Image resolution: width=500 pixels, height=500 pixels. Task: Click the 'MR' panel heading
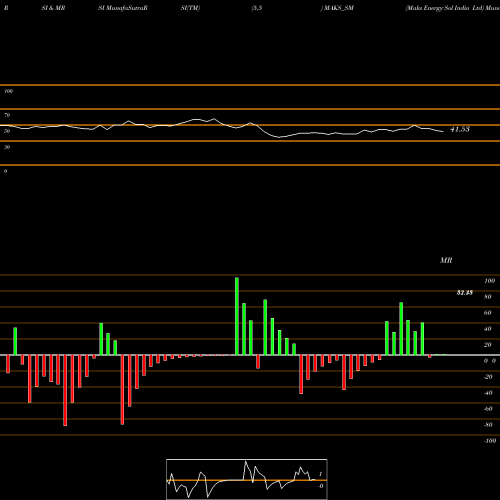point(446,260)
